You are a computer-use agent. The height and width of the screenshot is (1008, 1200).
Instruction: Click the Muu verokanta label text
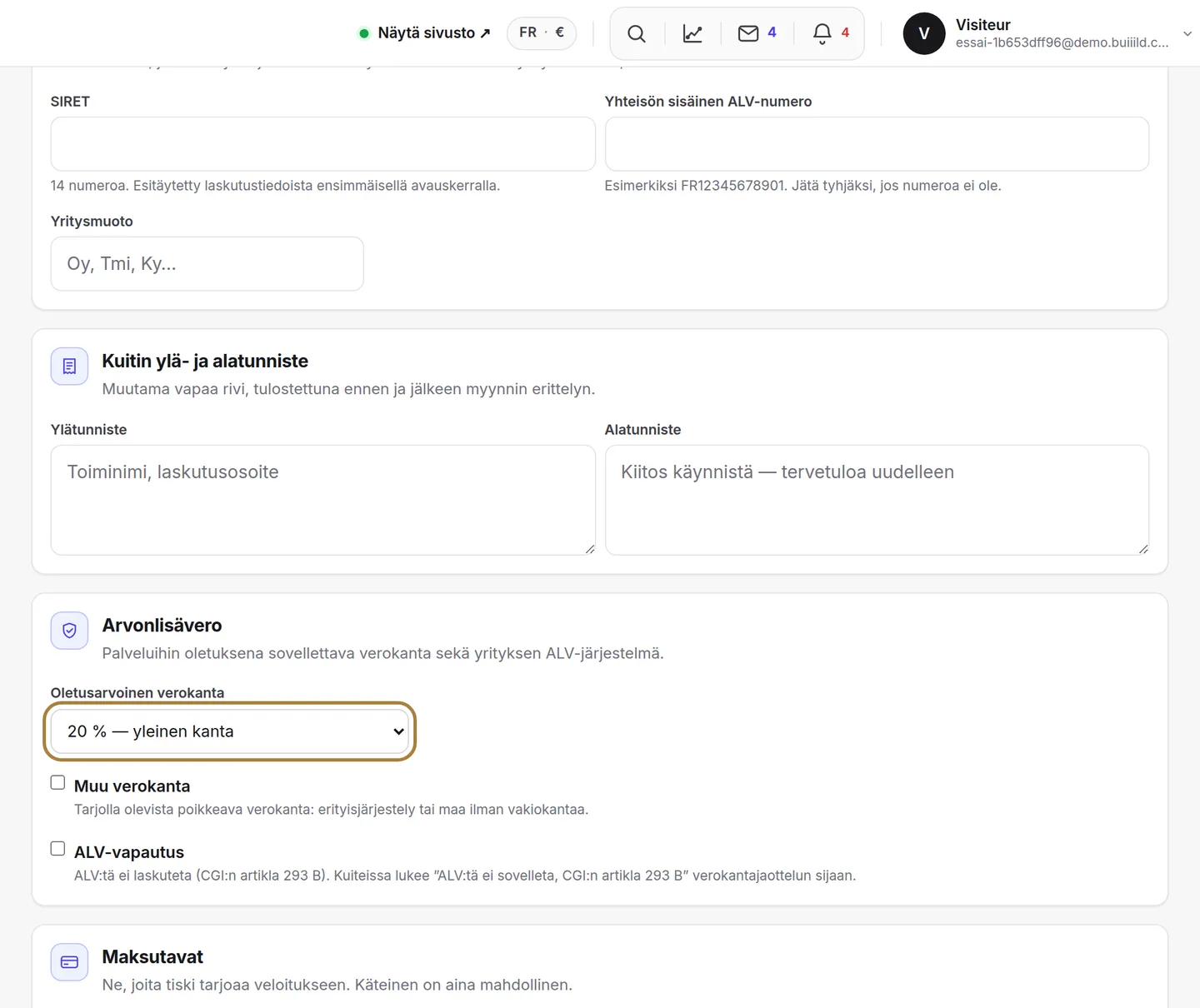point(132,786)
